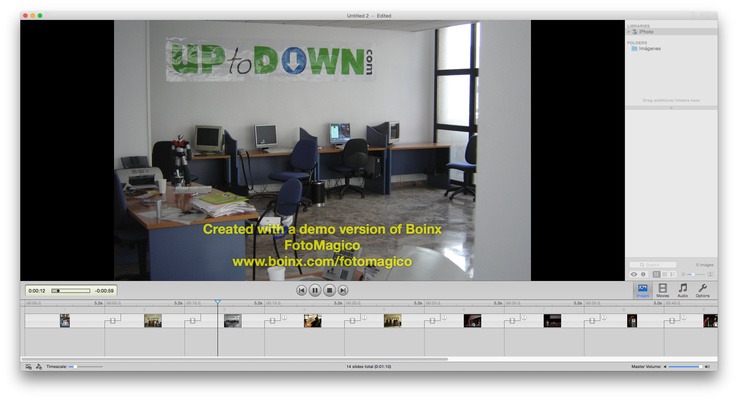Screen dimensions: 738x400
Task: Click the volume-max speaker icon
Action: tap(707, 367)
